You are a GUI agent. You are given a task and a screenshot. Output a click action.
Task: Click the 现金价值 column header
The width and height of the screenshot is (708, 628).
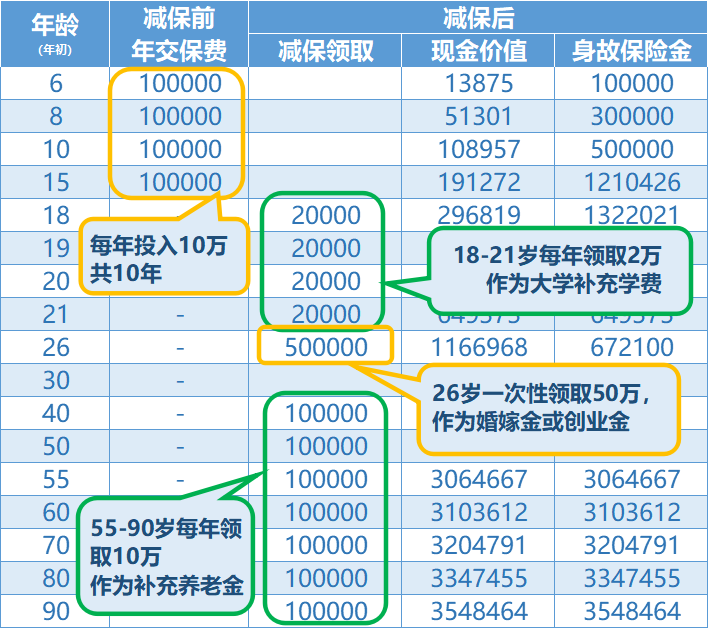[x=478, y=51]
